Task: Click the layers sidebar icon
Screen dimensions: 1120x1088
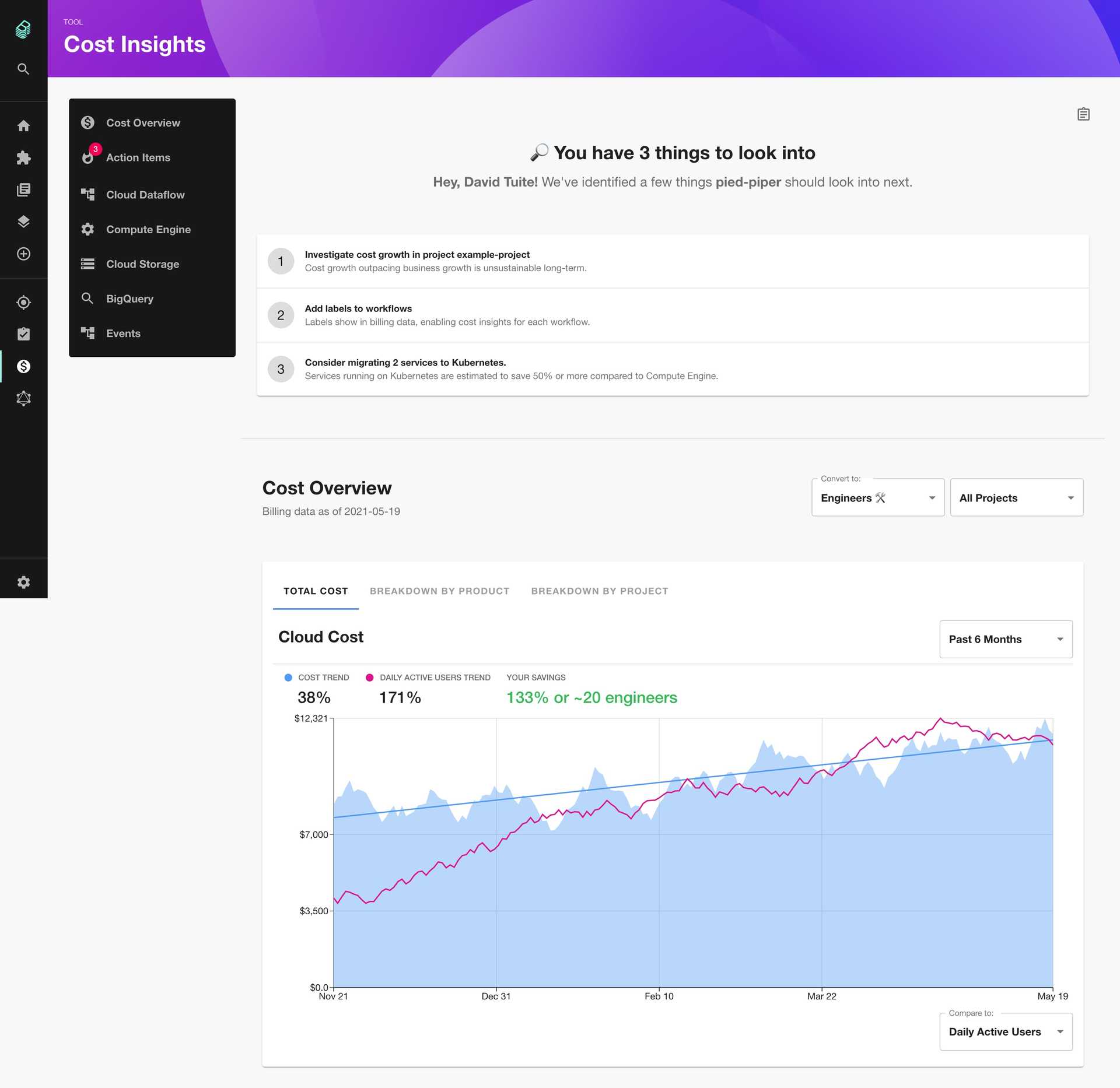Action: (x=23, y=222)
